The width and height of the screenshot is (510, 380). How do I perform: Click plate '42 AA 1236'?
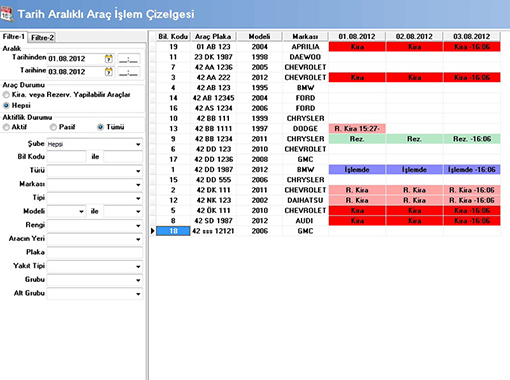[x=213, y=67]
